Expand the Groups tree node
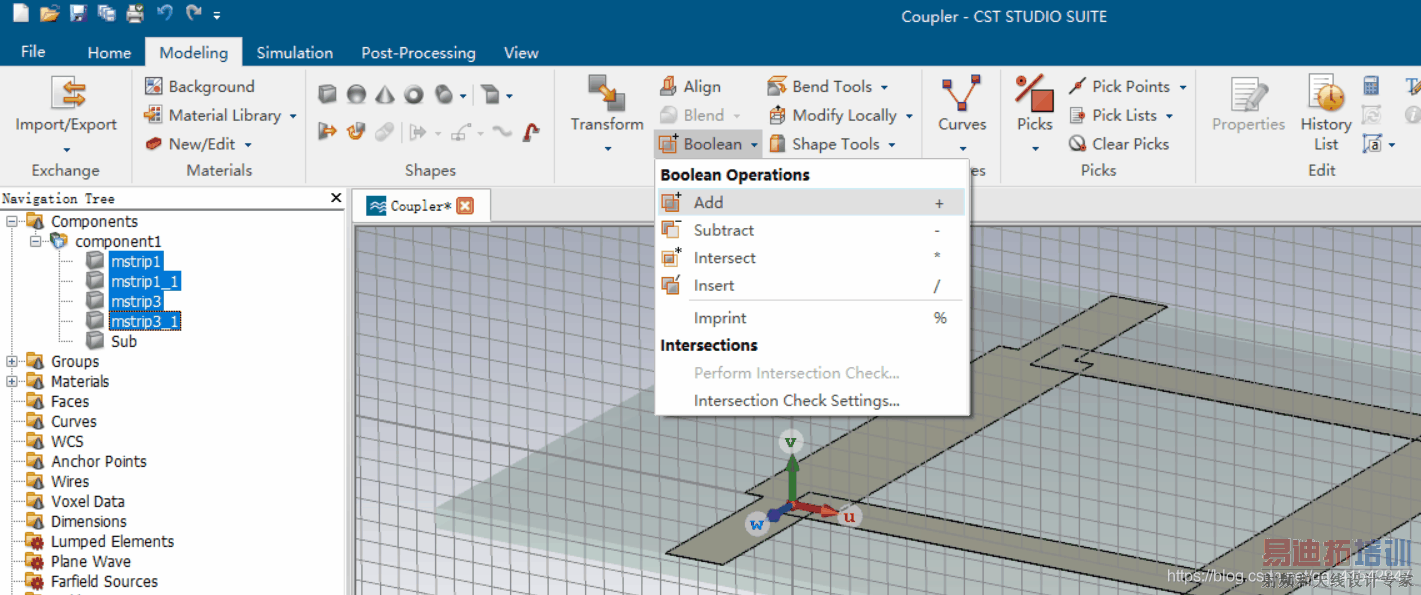1421x595 pixels. [11, 362]
